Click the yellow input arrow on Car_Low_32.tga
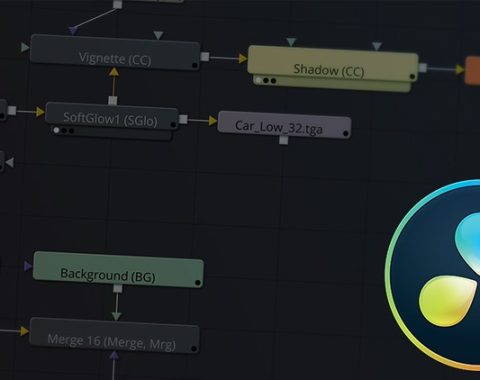 click(213, 121)
